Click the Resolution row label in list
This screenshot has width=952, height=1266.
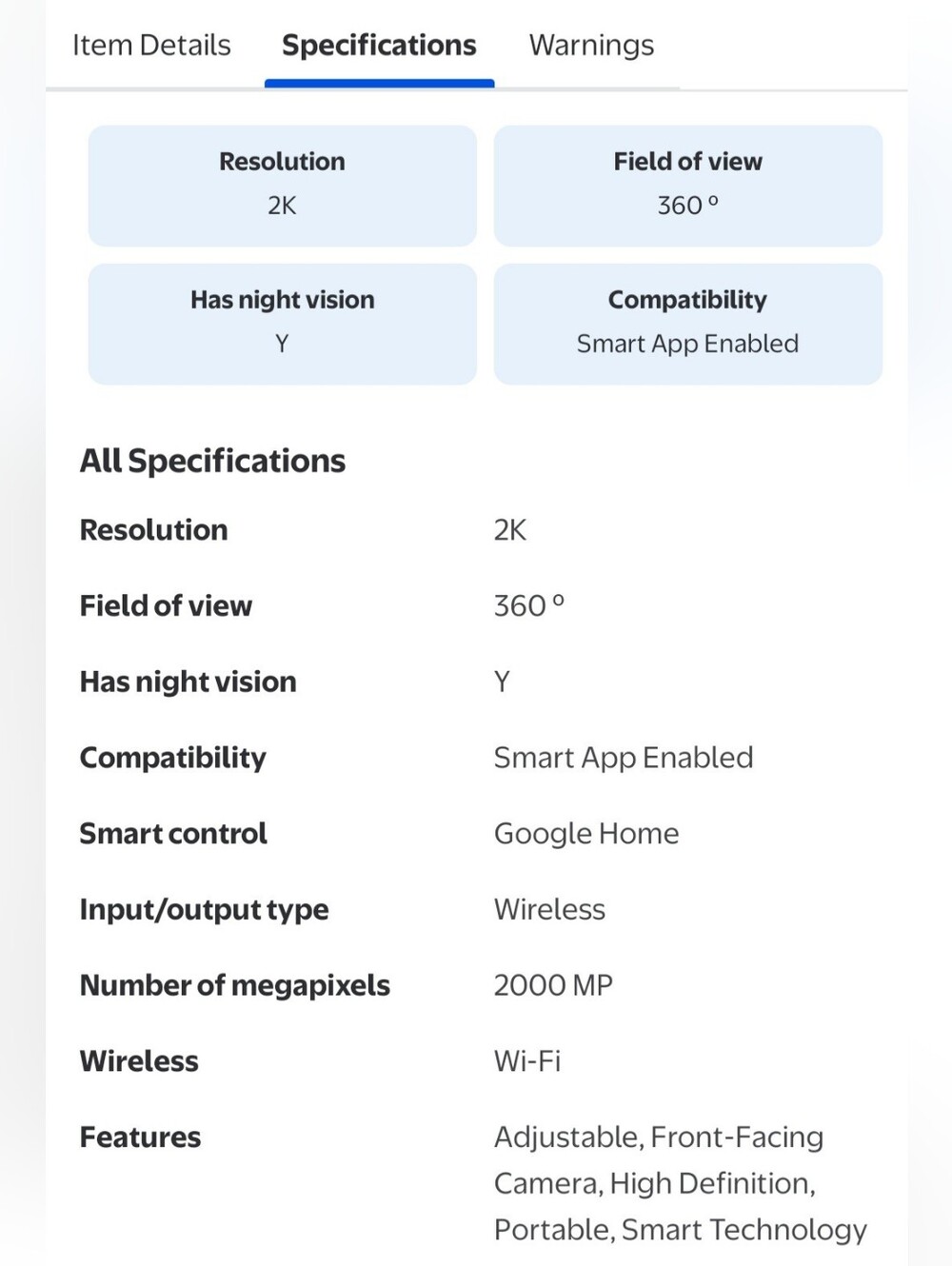153,529
